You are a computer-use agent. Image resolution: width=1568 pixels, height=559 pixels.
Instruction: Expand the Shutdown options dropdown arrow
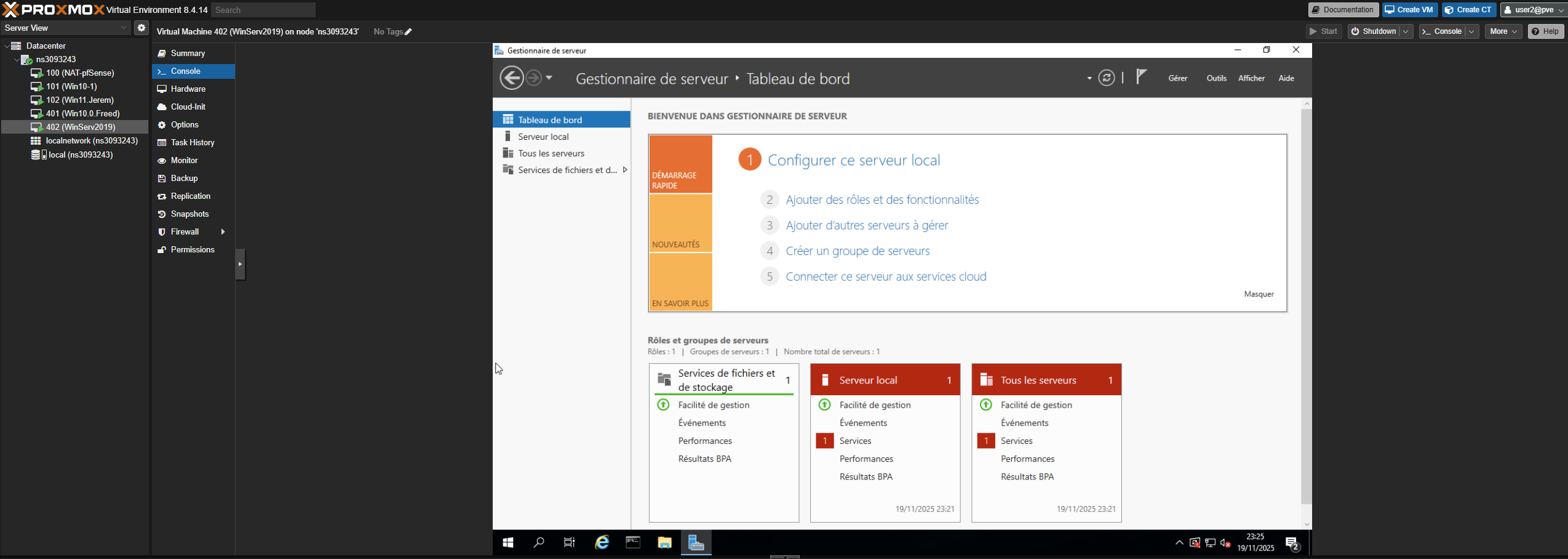(x=1406, y=31)
